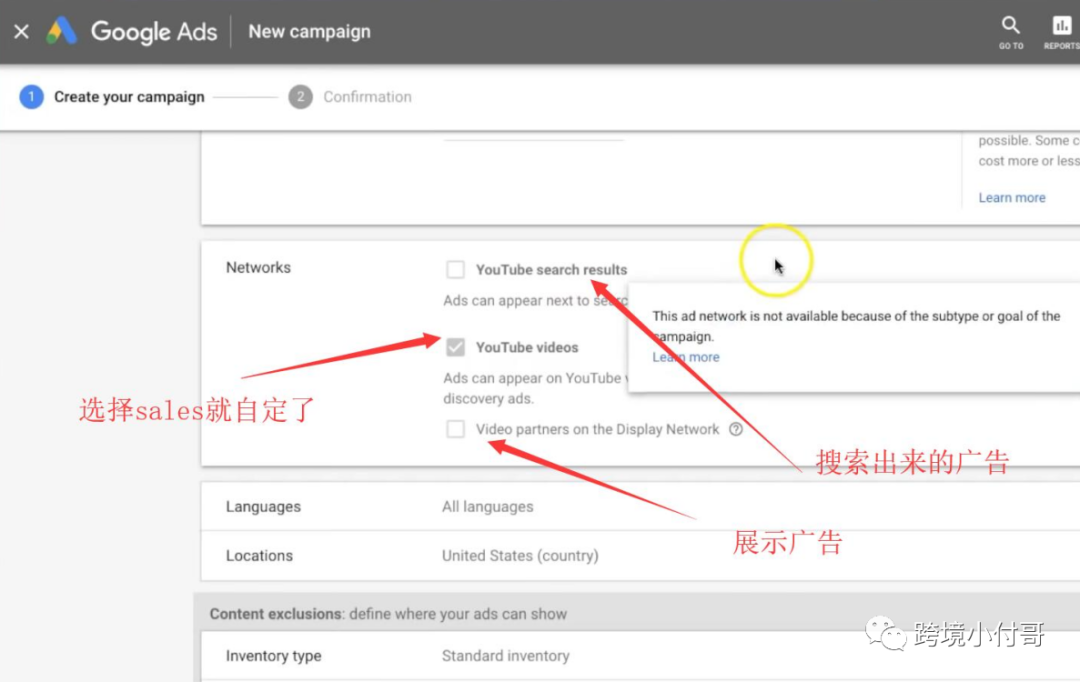Click 'United States (country)' value
1080x682 pixels.
(x=520, y=555)
